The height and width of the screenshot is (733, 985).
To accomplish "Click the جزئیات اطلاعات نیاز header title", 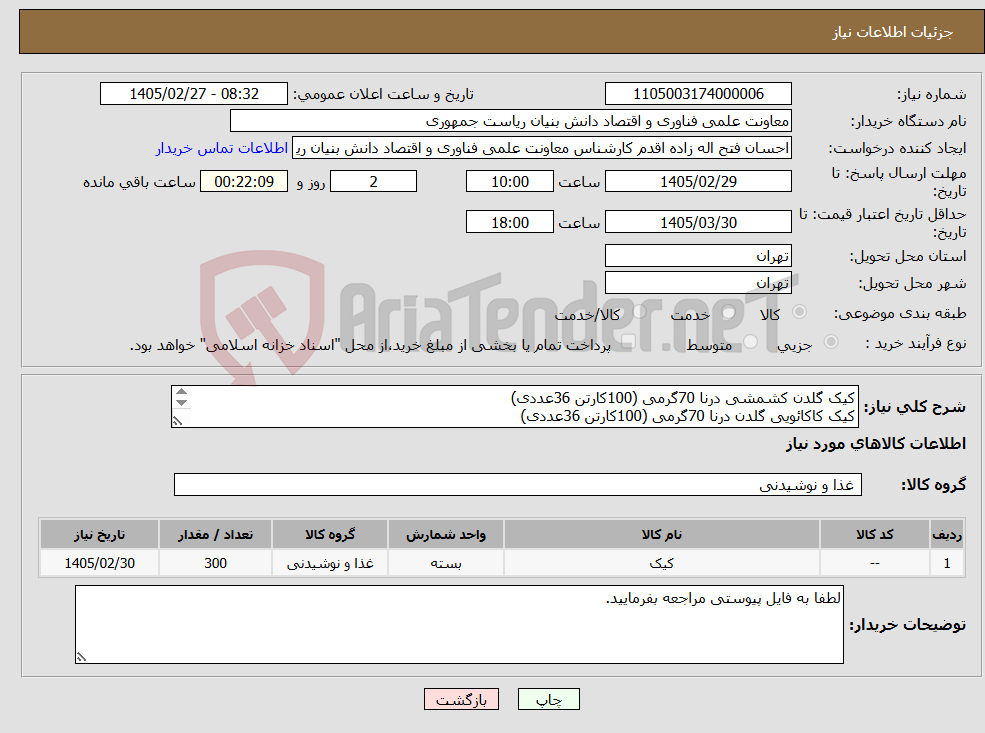I will [892, 32].
